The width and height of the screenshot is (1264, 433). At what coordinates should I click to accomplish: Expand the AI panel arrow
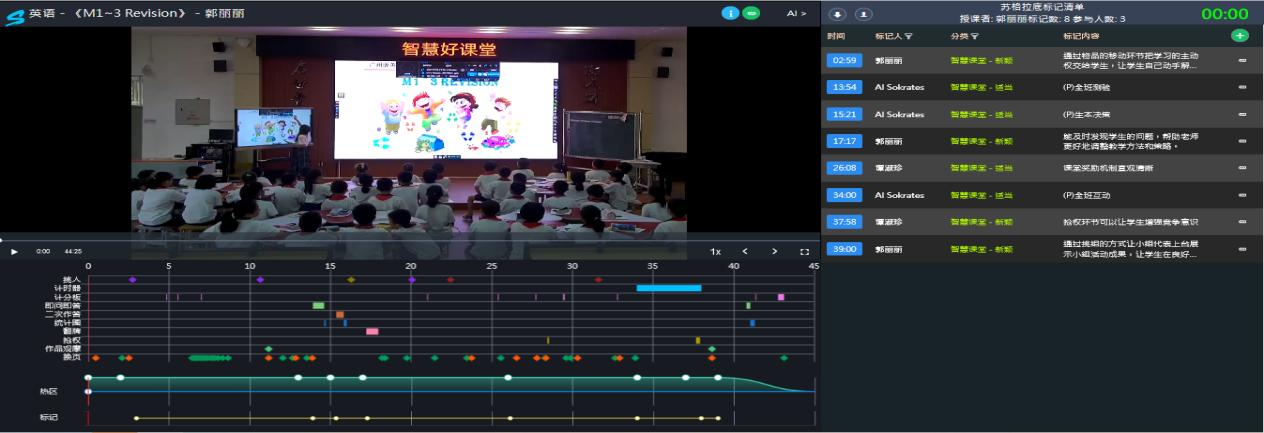pyautogui.click(x=796, y=14)
